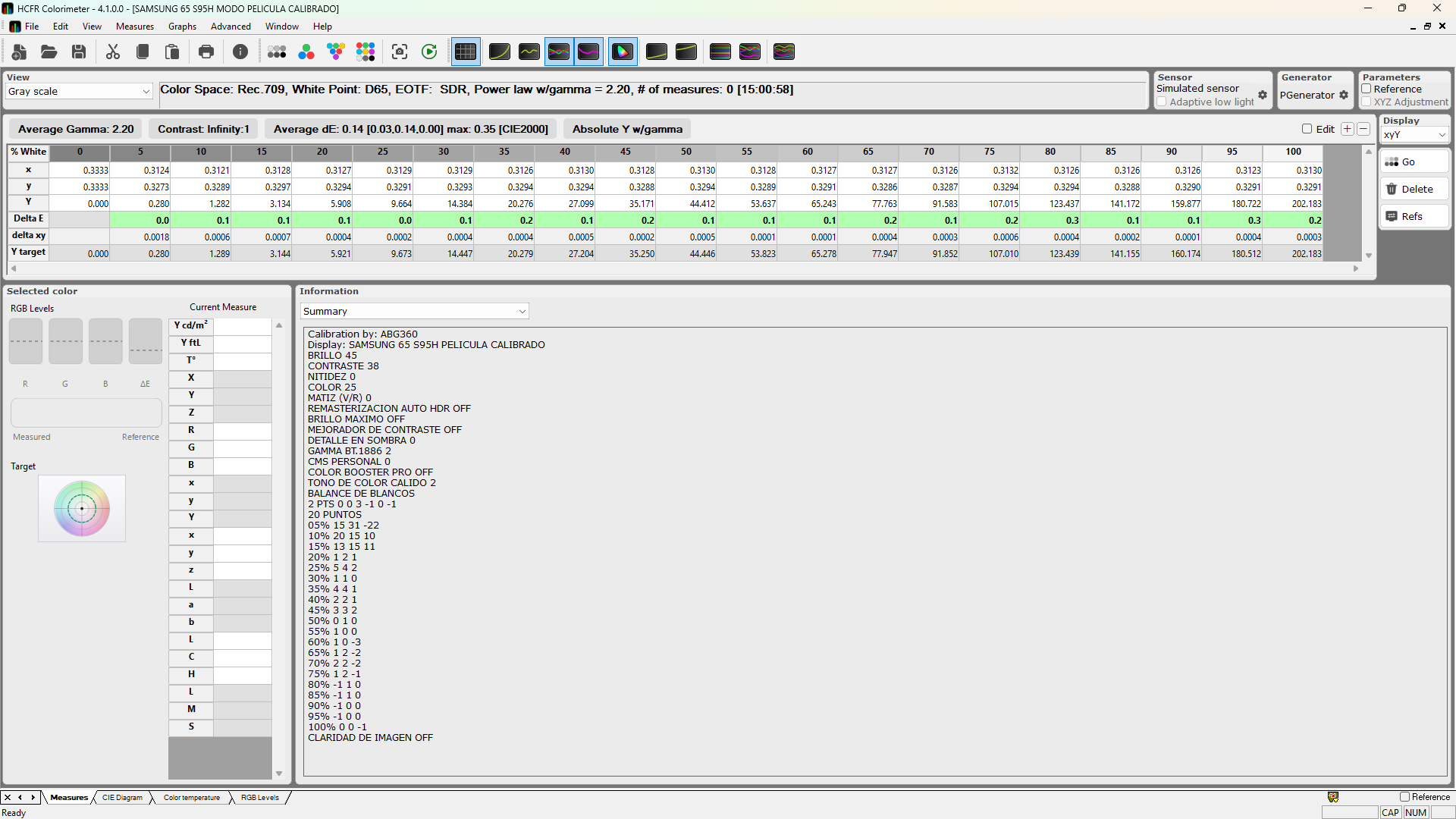Open the crossing colored lines graph icon
The image size is (1456, 819).
coord(750,52)
